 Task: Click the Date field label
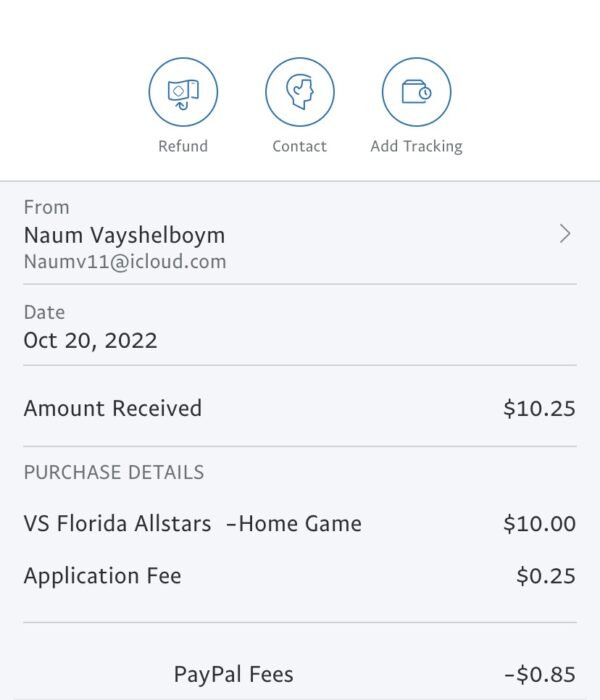point(44,312)
